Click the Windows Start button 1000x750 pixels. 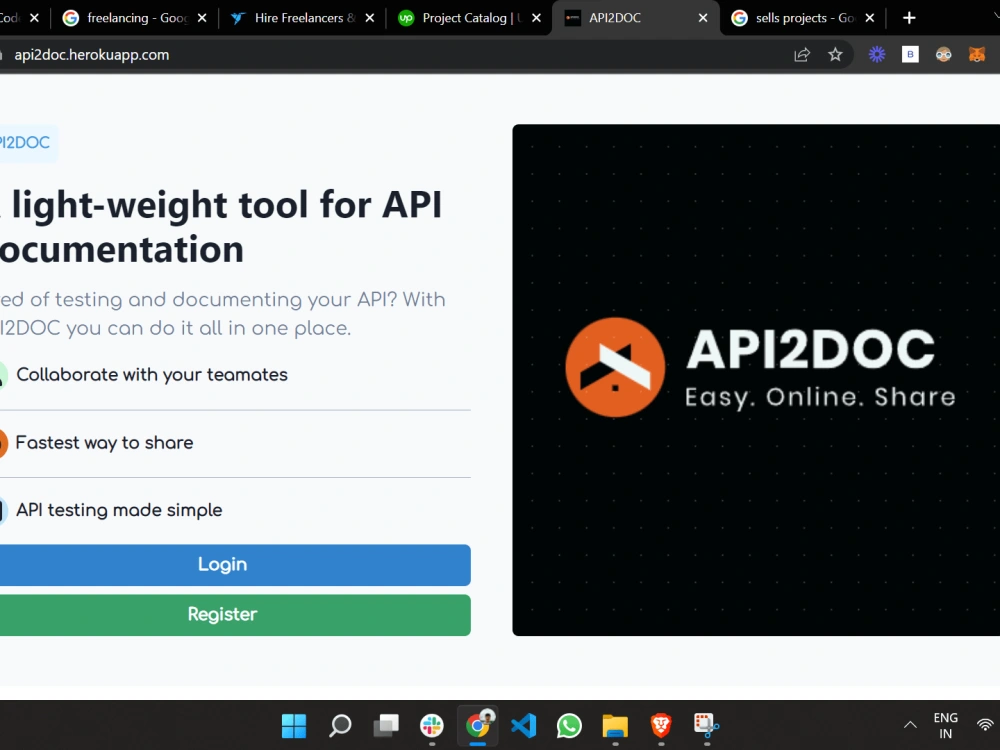pos(294,725)
